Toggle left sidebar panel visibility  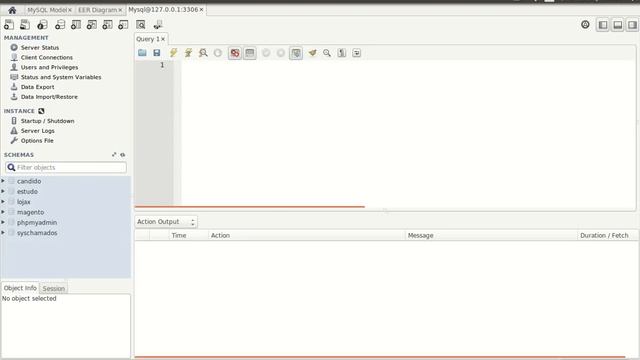point(603,25)
